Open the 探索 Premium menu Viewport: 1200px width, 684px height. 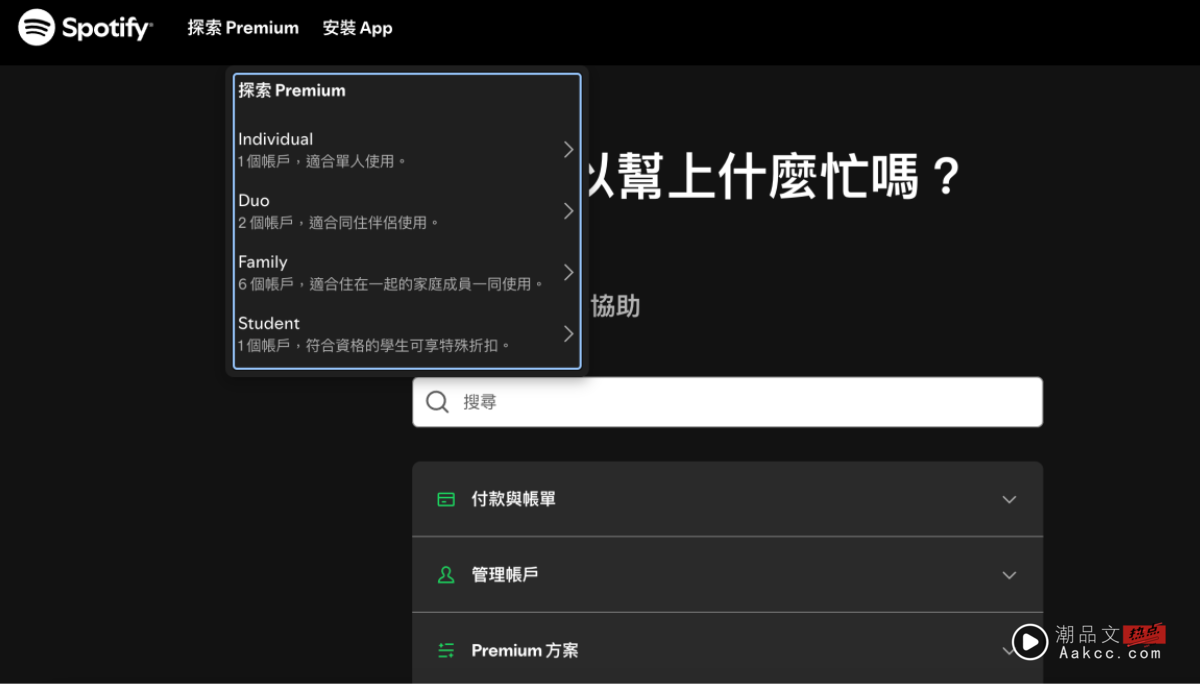click(243, 28)
